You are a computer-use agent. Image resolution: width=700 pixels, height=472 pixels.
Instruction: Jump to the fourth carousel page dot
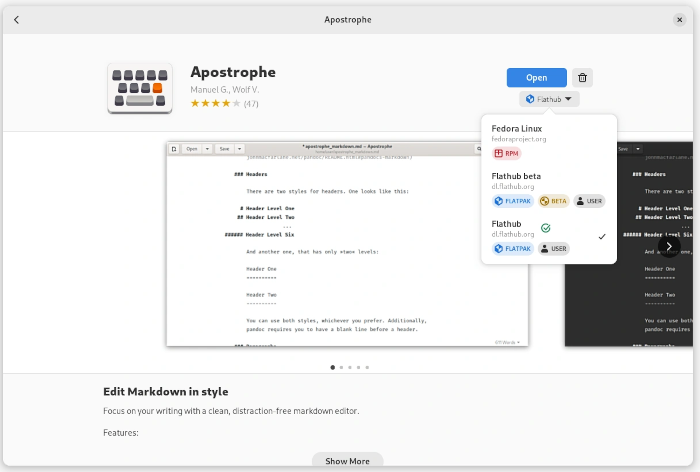358,368
